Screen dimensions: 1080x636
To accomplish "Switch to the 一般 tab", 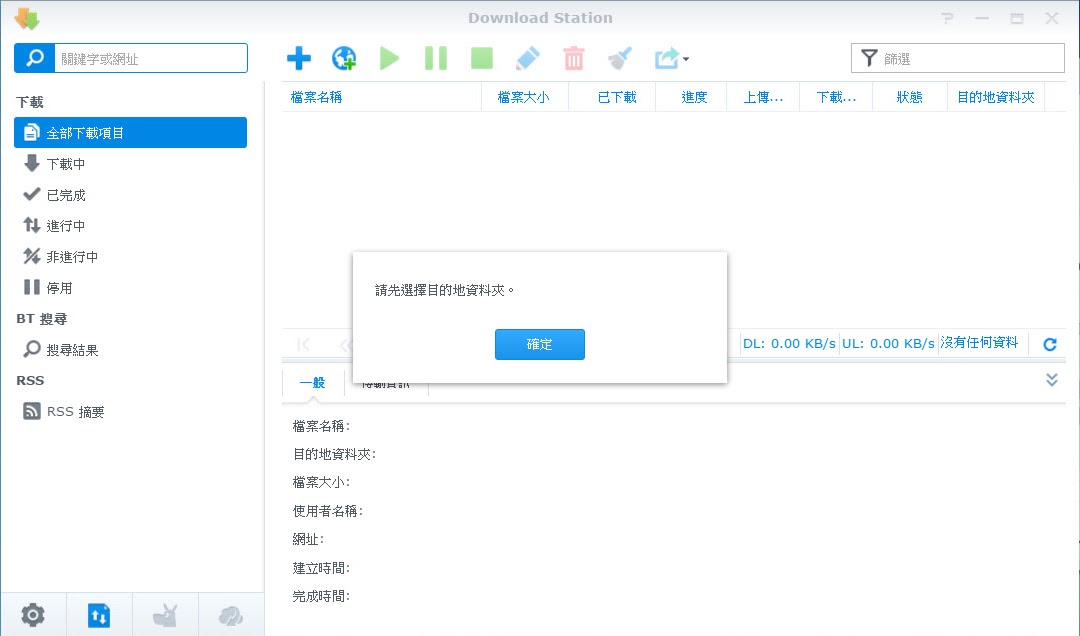I will pos(313,382).
